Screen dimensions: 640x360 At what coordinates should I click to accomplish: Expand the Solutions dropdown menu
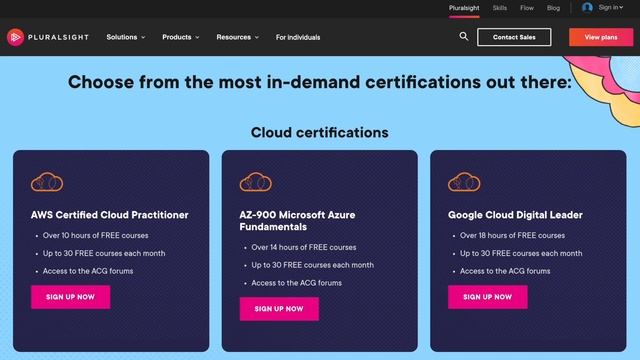point(126,37)
